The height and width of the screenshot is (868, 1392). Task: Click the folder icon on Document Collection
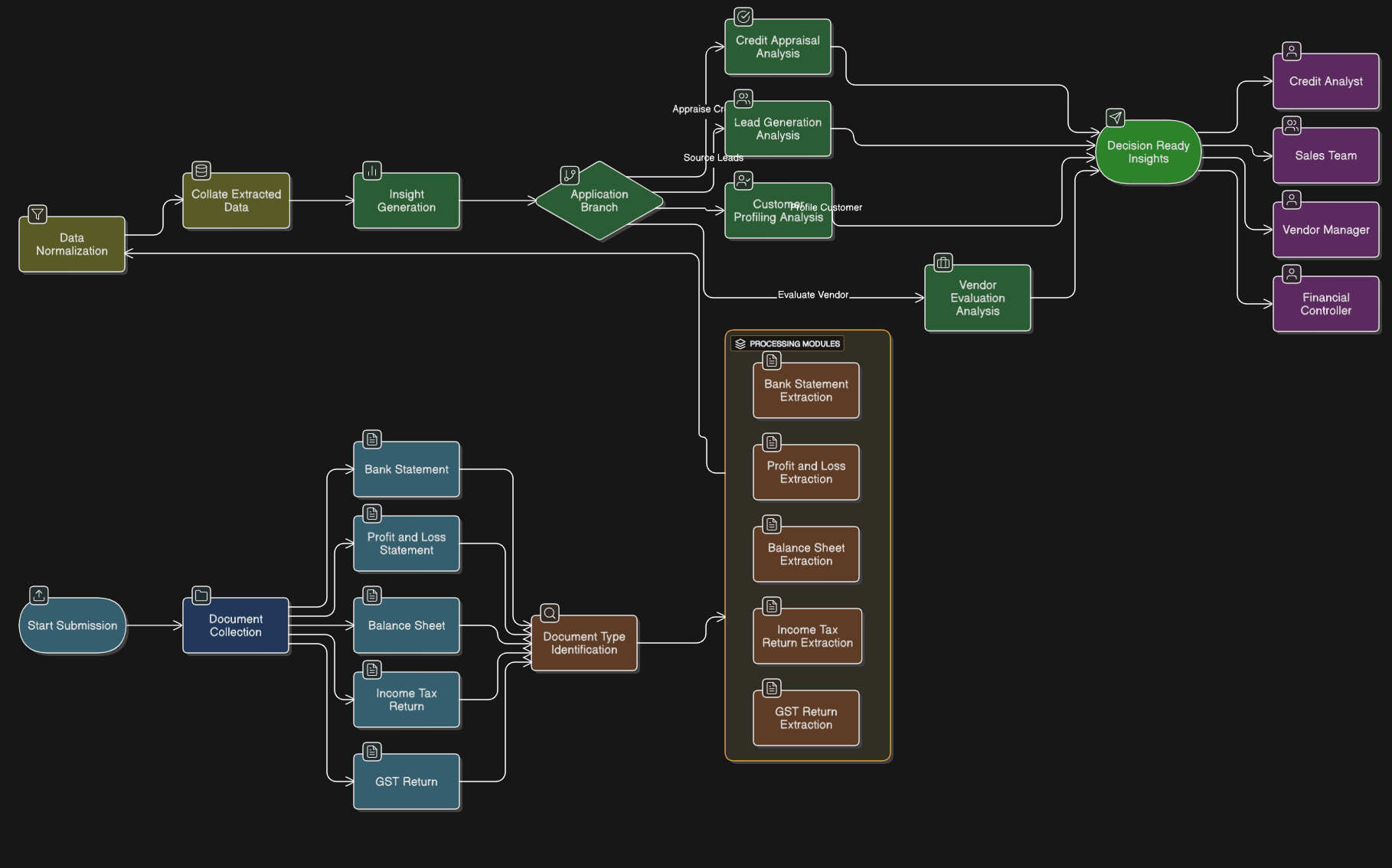(x=201, y=596)
